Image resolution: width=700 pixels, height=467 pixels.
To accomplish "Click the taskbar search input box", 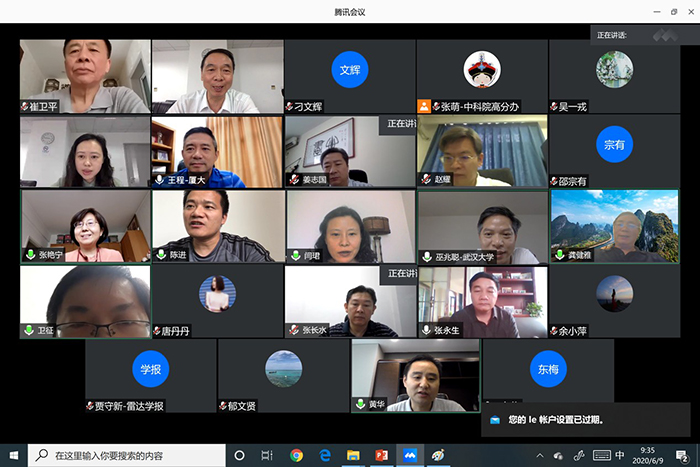I will (x=120, y=455).
